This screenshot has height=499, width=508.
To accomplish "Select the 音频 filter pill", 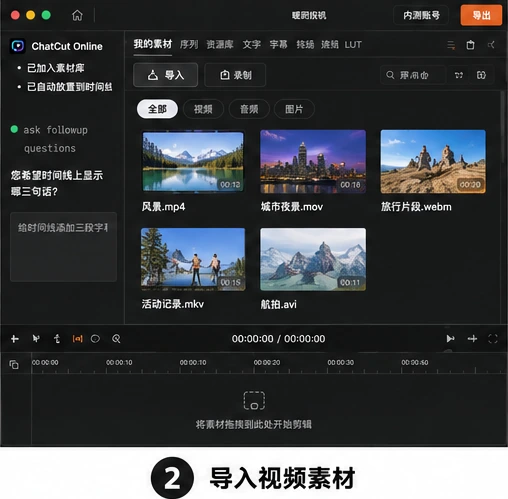I will click(249, 109).
